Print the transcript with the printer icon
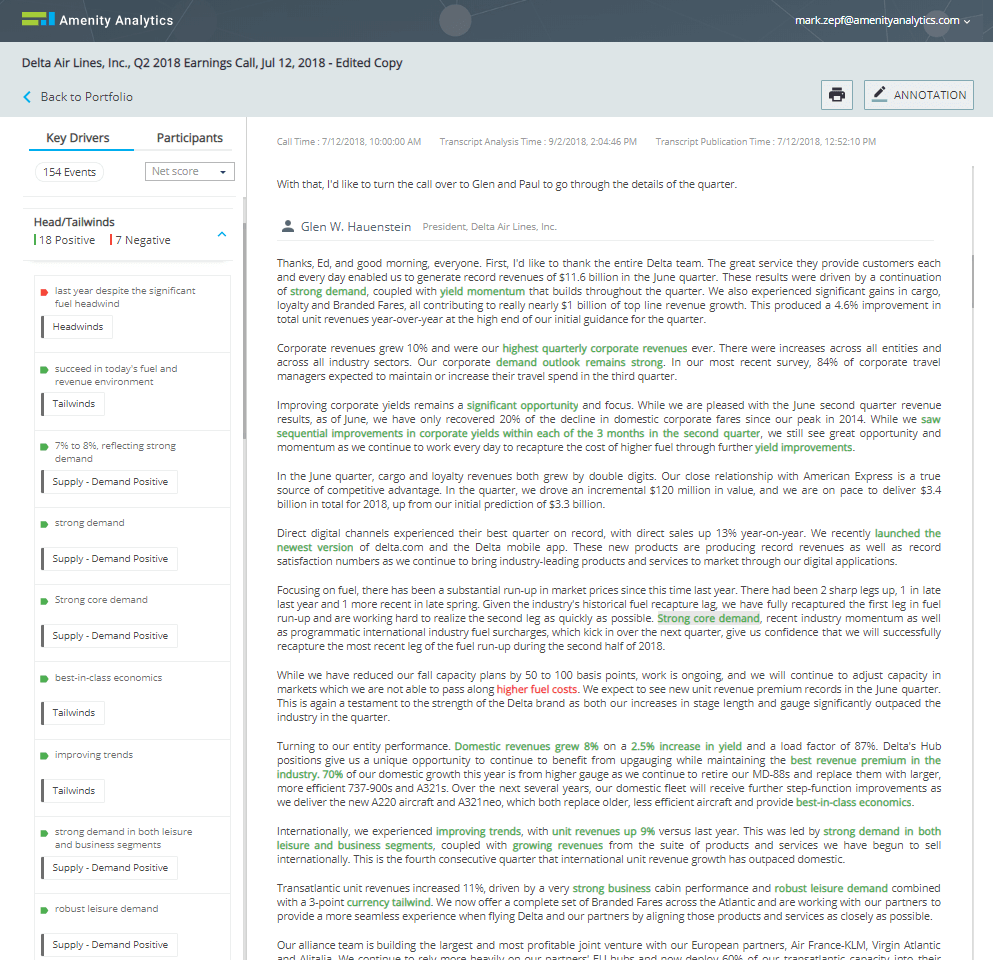 (x=837, y=95)
